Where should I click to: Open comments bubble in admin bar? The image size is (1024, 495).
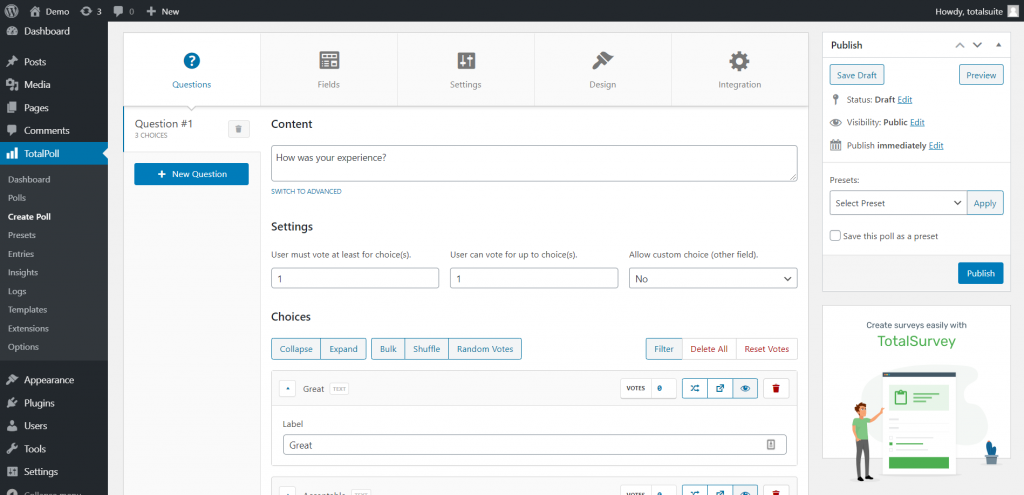[x=123, y=11]
